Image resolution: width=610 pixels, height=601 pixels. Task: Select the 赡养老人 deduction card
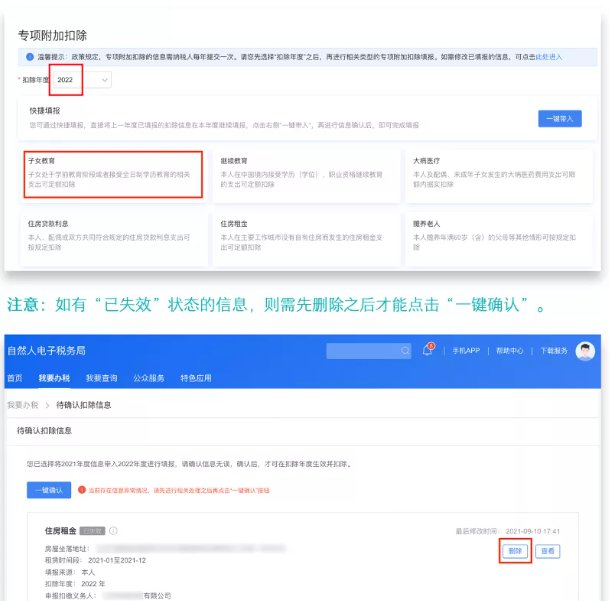point(499,239)
